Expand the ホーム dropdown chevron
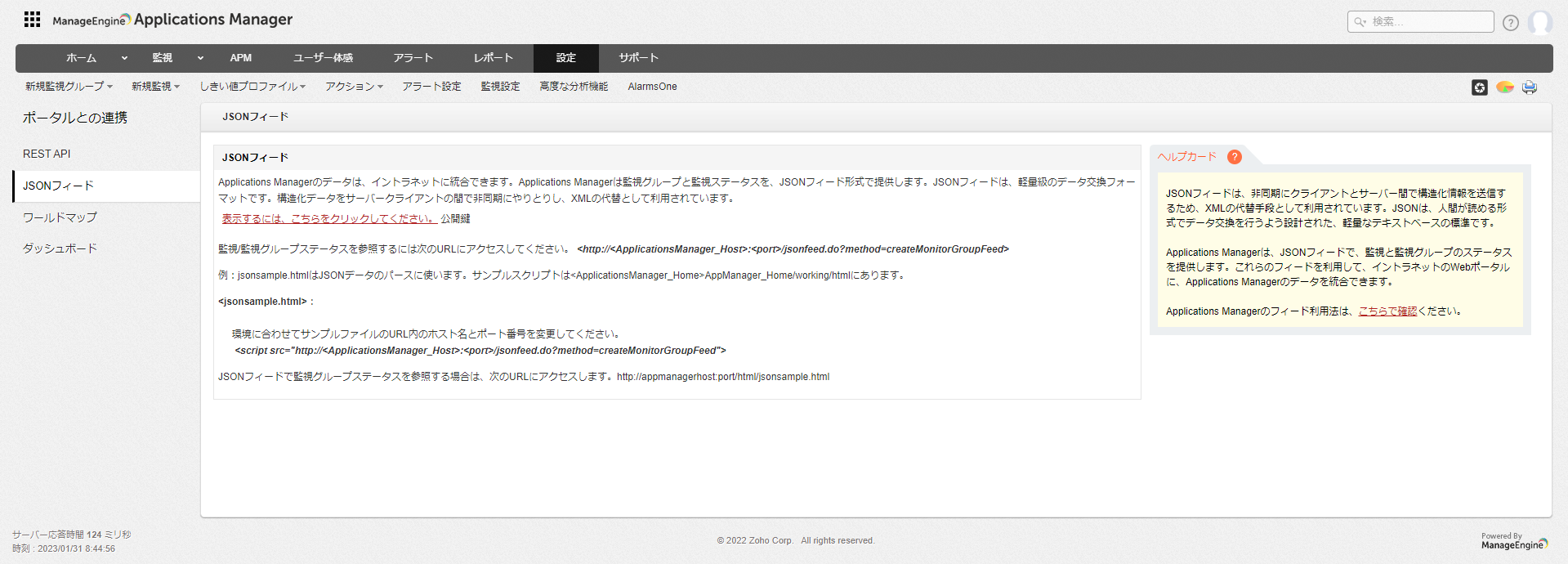The image size is (1568, 564). tap(124, 58)
